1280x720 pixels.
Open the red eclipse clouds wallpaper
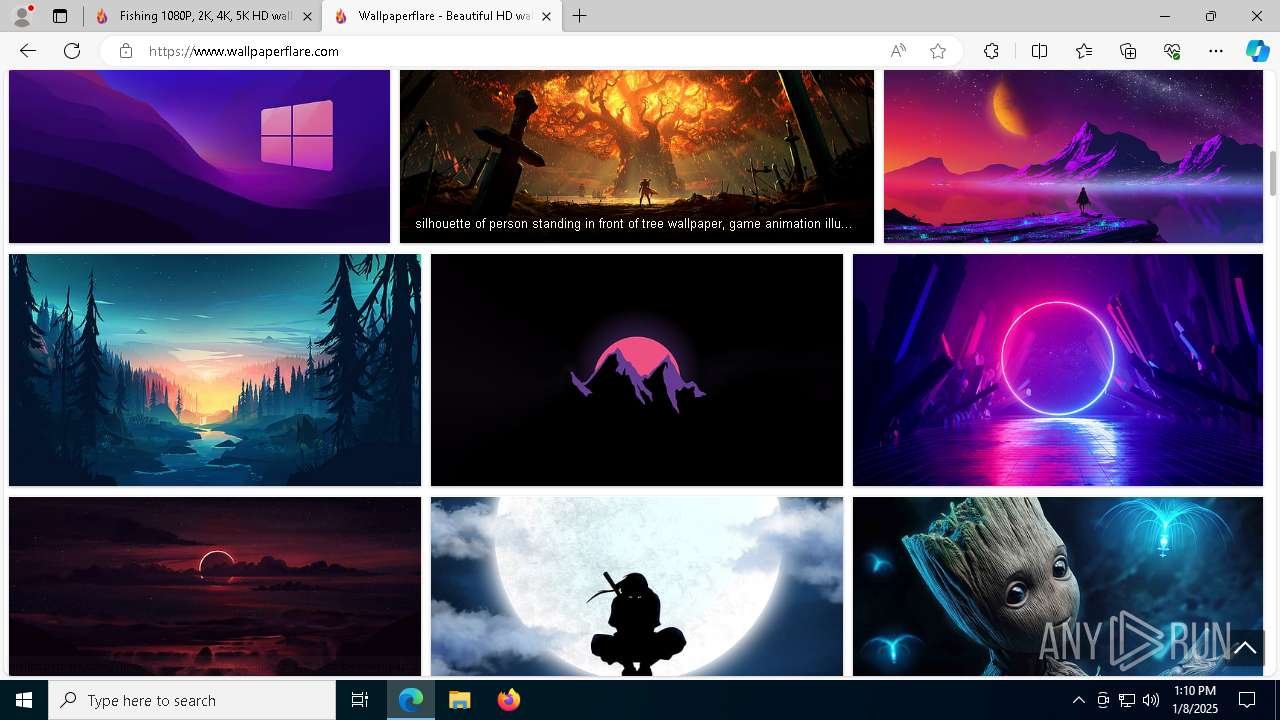coord(215,587)
